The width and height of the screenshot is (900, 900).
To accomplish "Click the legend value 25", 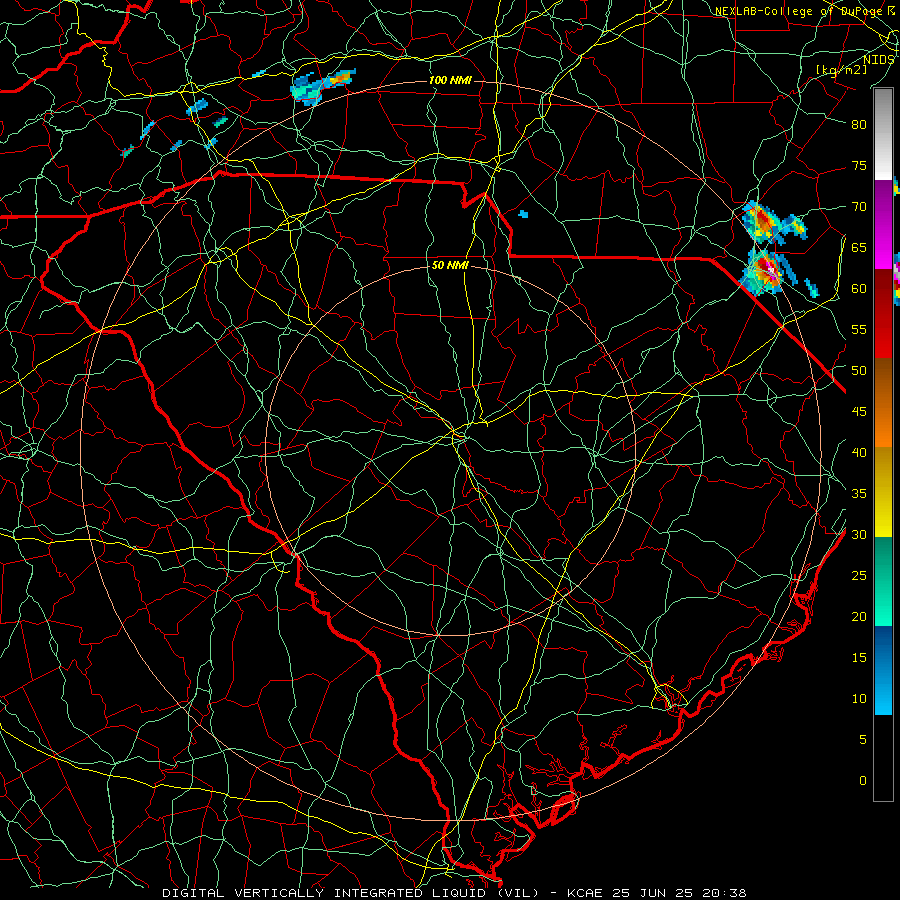I will pyautogui.click(x=859, y=576).
